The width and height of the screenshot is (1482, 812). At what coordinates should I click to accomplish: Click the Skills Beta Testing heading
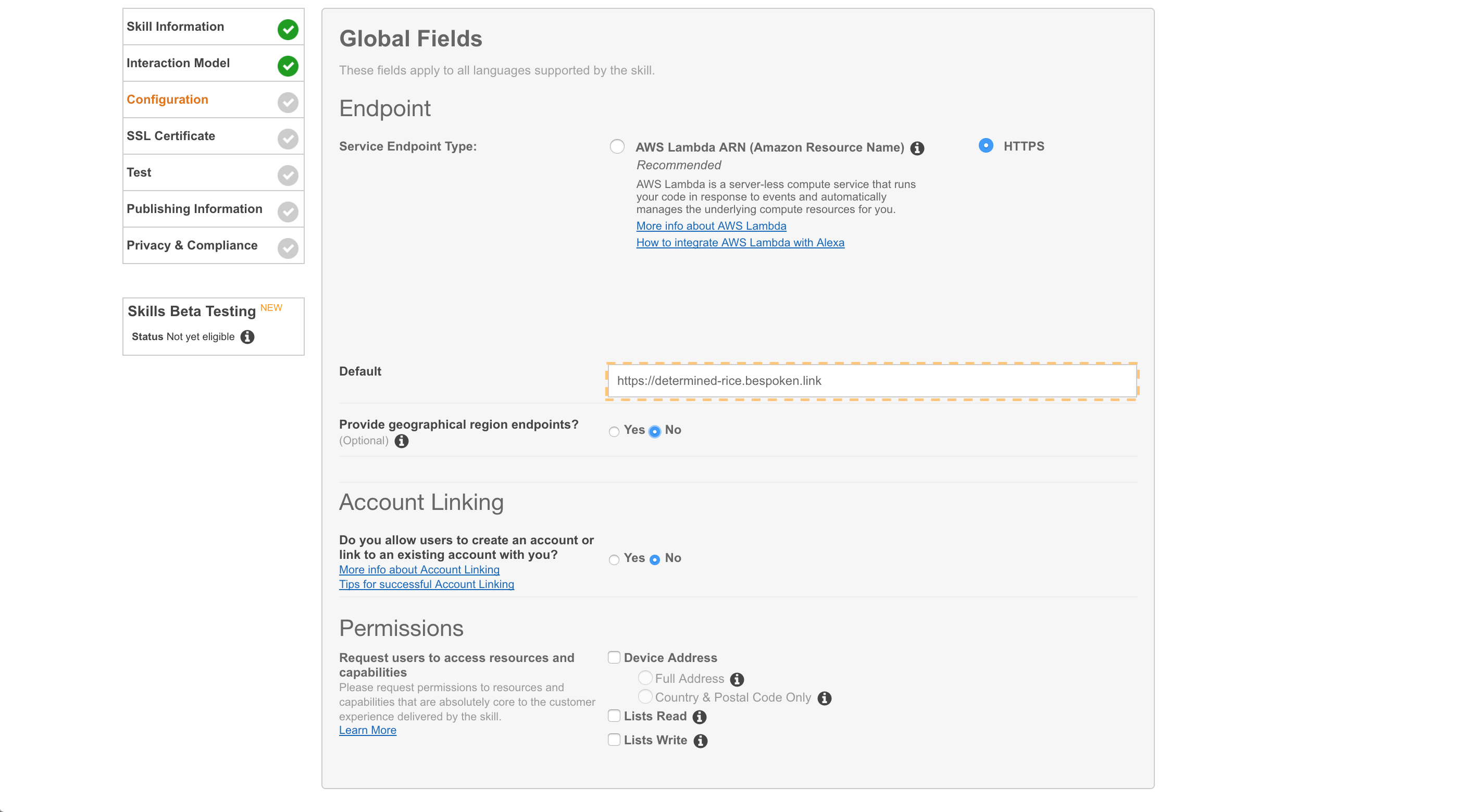click(192, 311)
